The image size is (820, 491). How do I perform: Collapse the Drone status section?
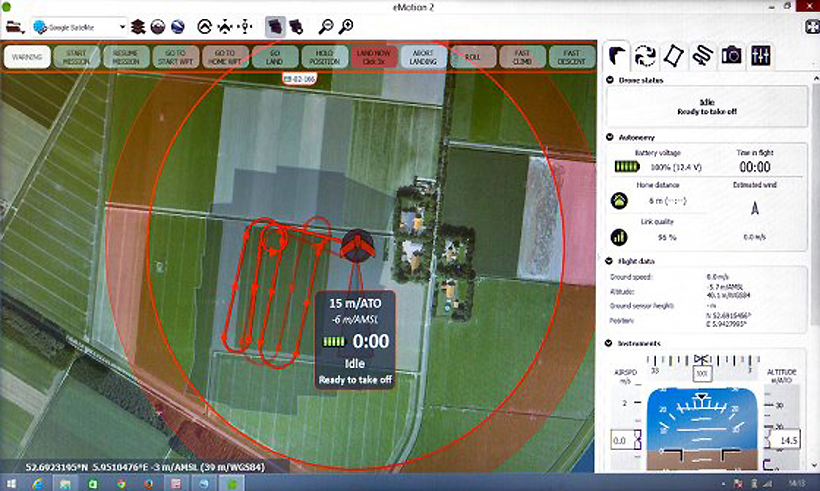610,79
